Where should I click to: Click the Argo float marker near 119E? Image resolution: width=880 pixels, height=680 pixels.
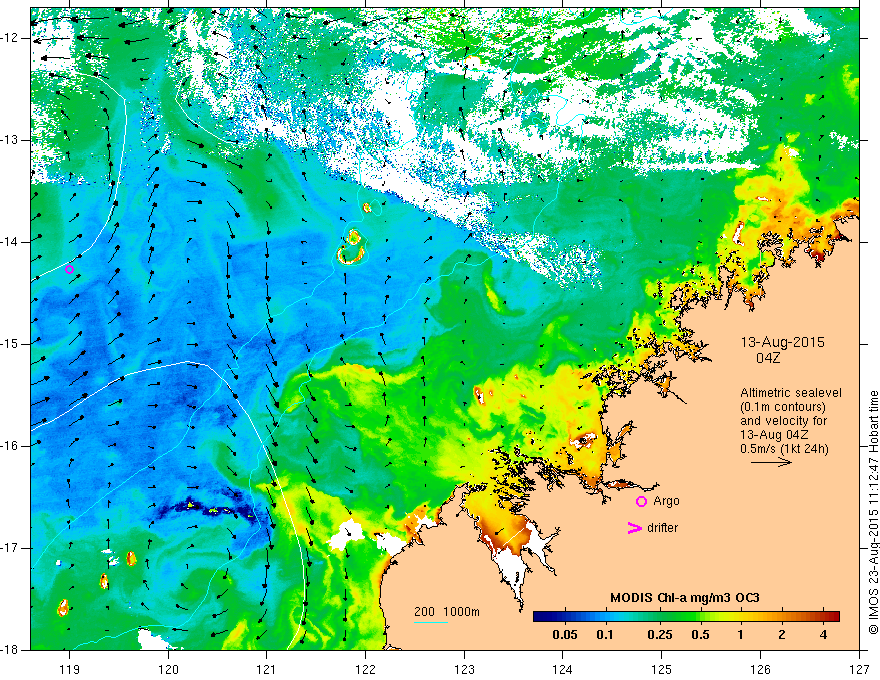click(x=69, y=269)
